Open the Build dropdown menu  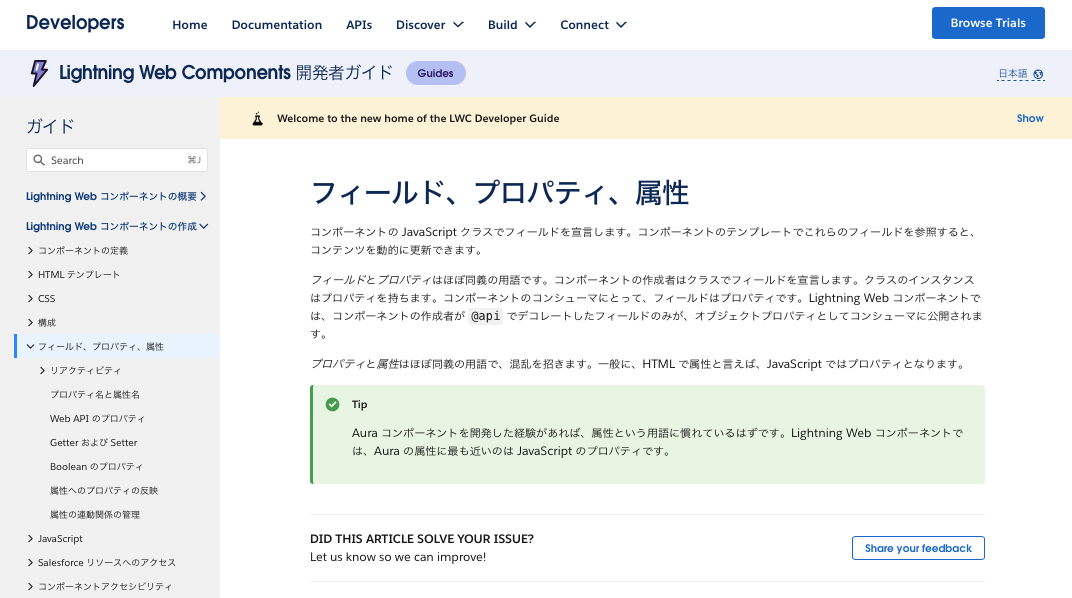(x=511, y=25)
